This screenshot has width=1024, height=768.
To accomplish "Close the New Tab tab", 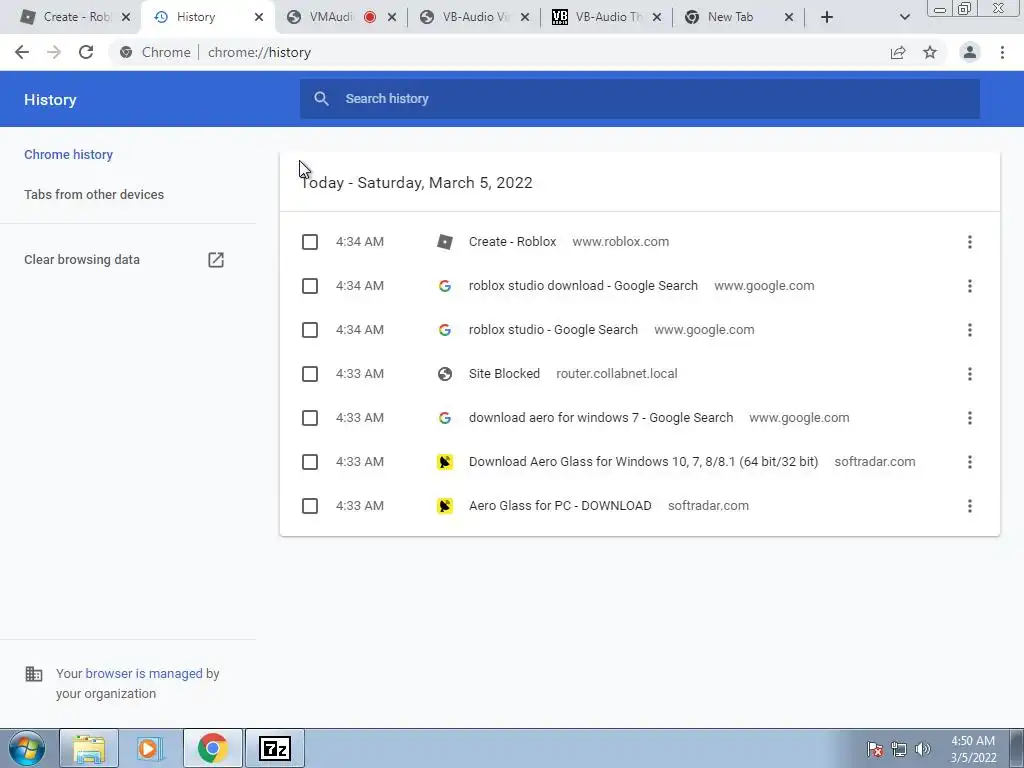I will click(x=789, y=17).
